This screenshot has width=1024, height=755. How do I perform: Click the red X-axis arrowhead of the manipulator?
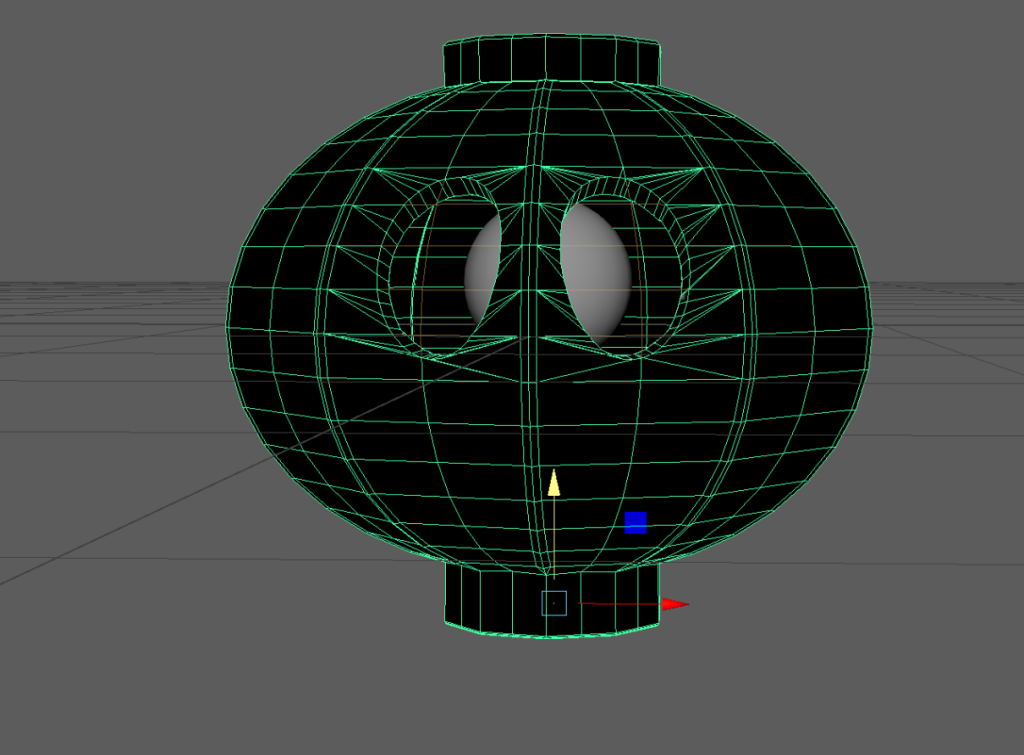tap(676, 604)
